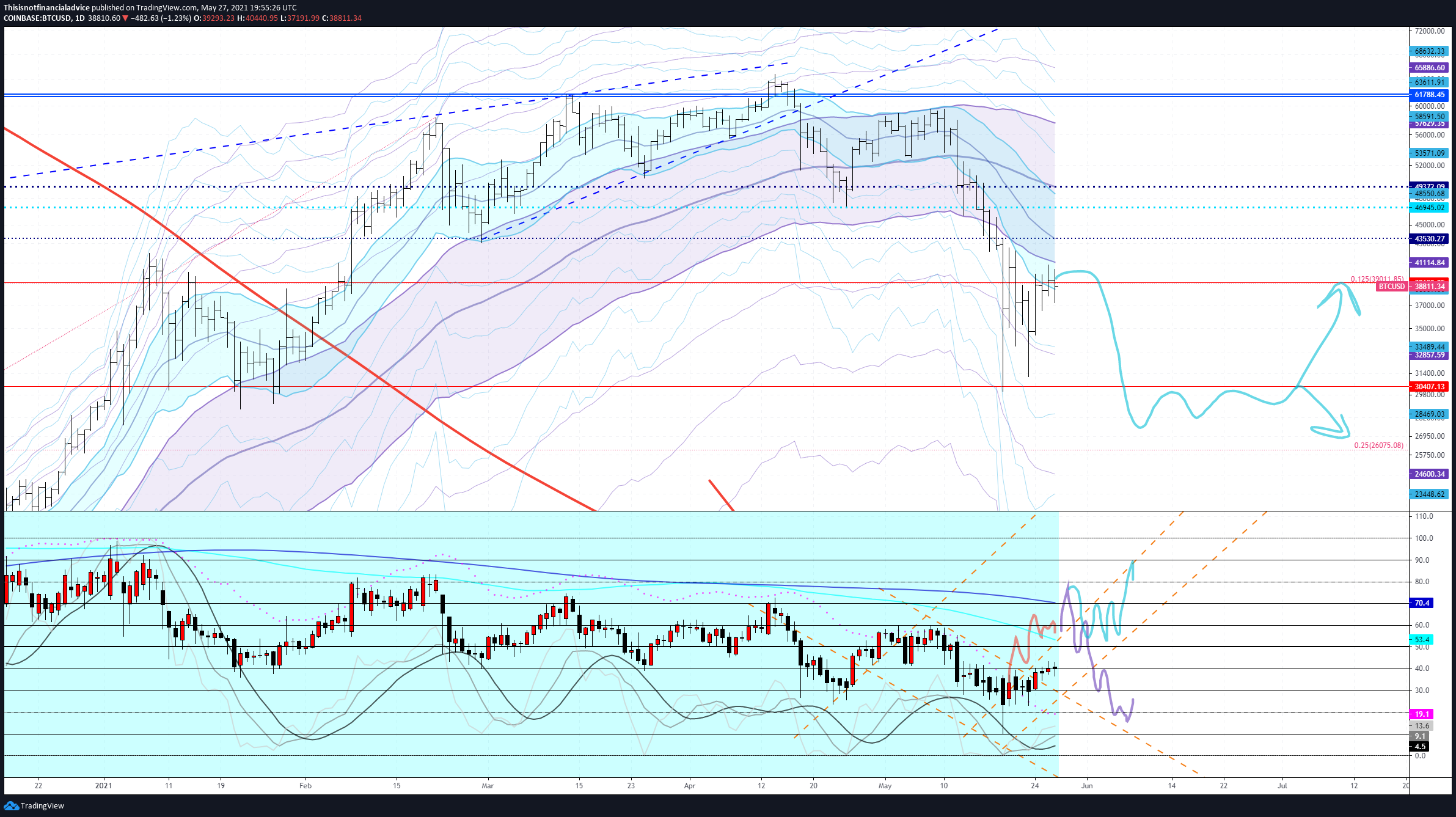Click the Mar date on time axis
This screenshot has width=1456, height=817.
[488, 786]
